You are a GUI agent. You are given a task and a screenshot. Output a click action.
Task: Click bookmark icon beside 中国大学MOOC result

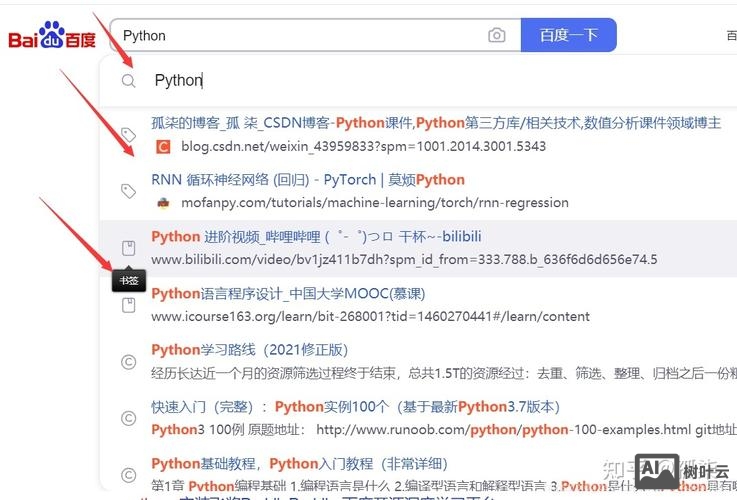(x=128, y=305)
